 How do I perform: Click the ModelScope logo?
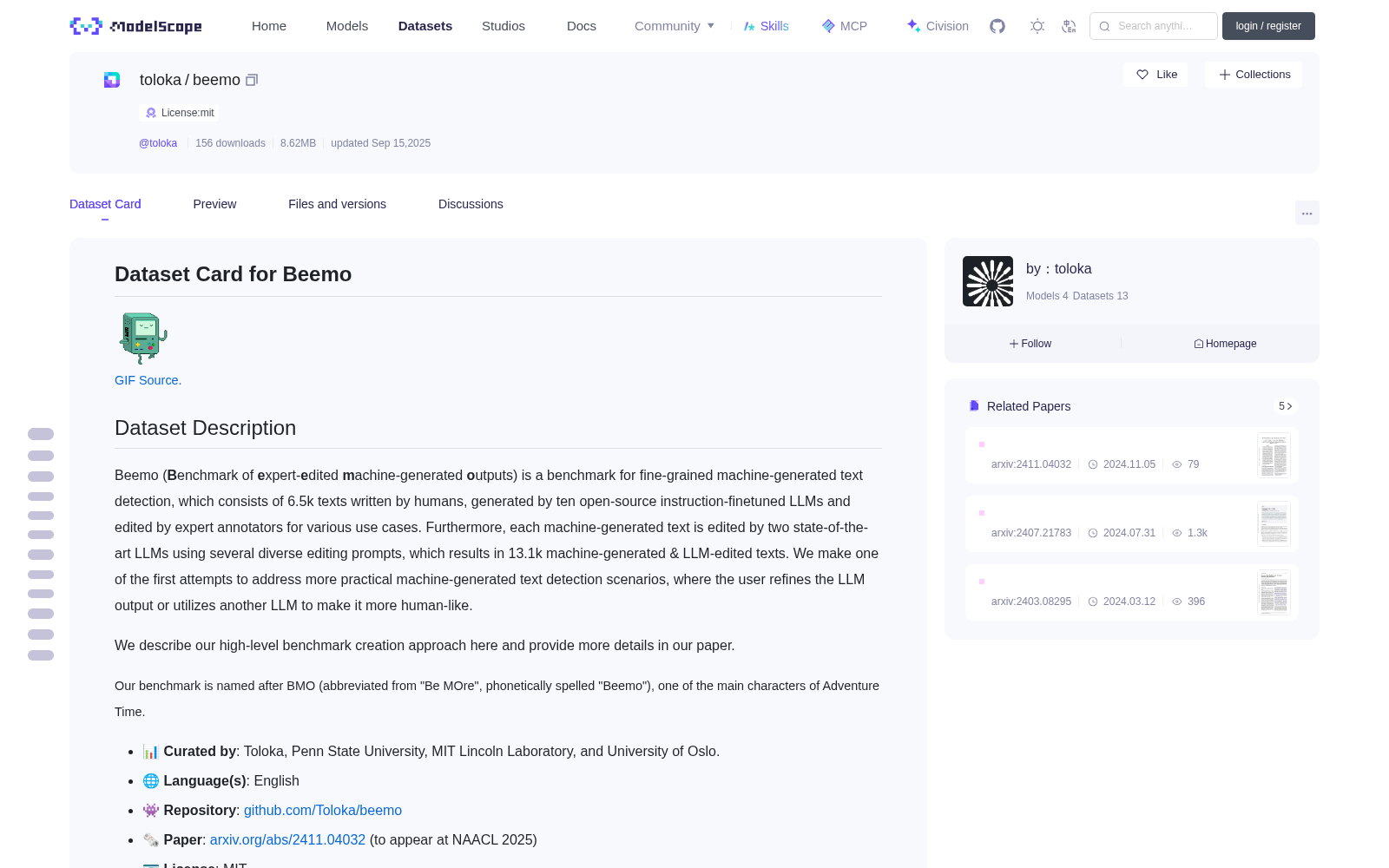[135, 26]
